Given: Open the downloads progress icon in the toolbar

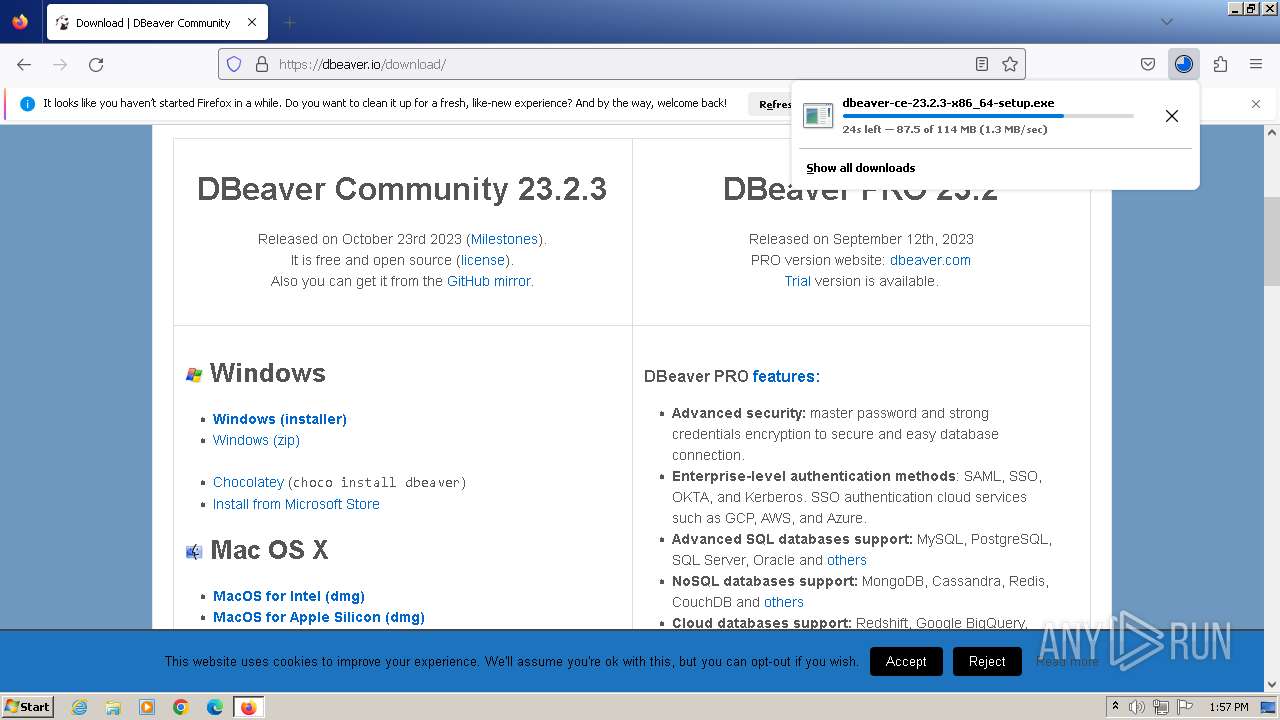Looking at the screenshot, I should (1184, 64).
